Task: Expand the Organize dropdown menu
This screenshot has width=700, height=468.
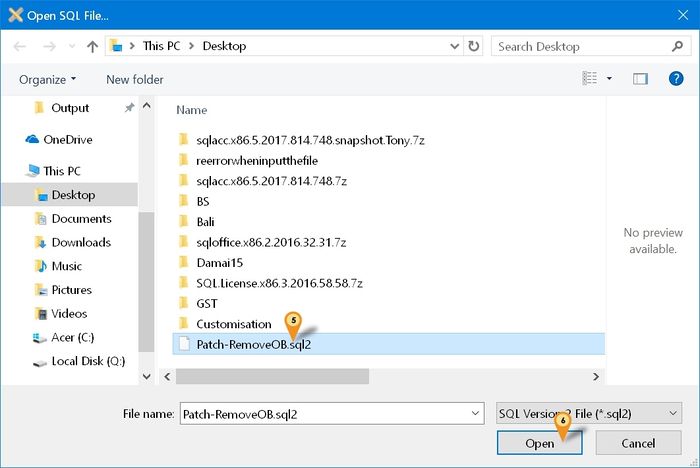Action: (48, 79)
